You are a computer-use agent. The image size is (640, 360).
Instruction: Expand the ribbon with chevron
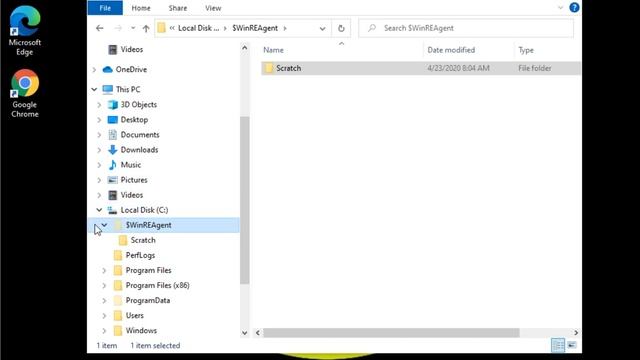coord(560,7)
